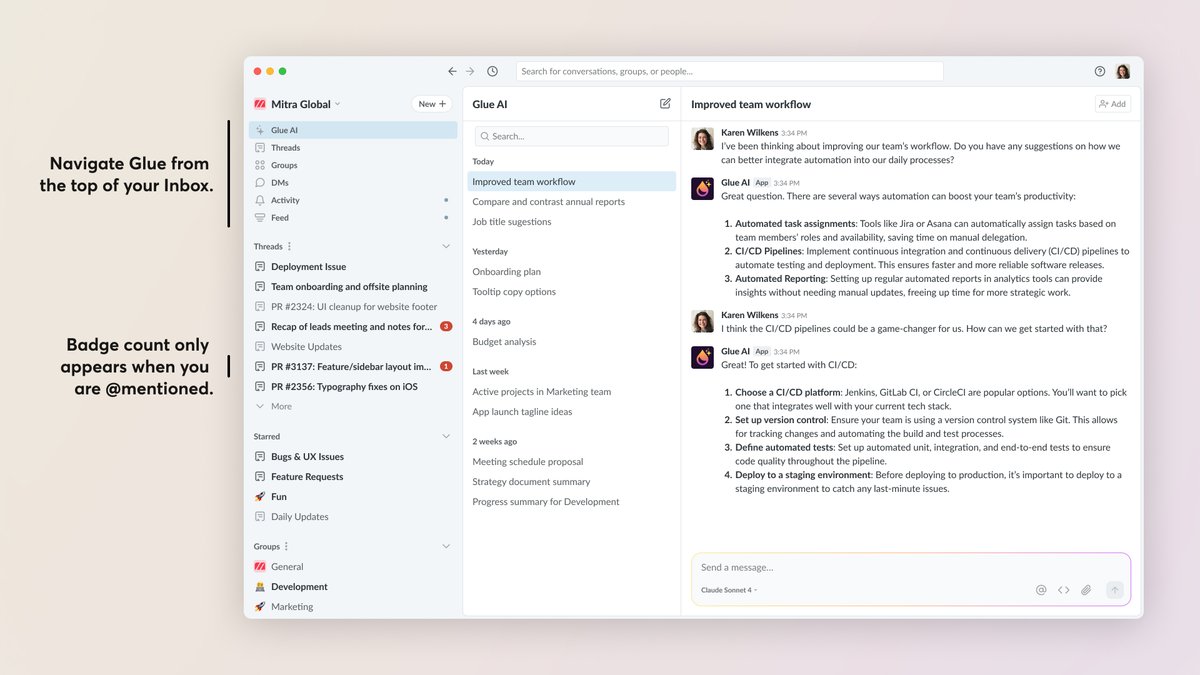Select Meeting schedule proposal chat
Viewport: 1200px width, 675px height.
coord(572,462)
